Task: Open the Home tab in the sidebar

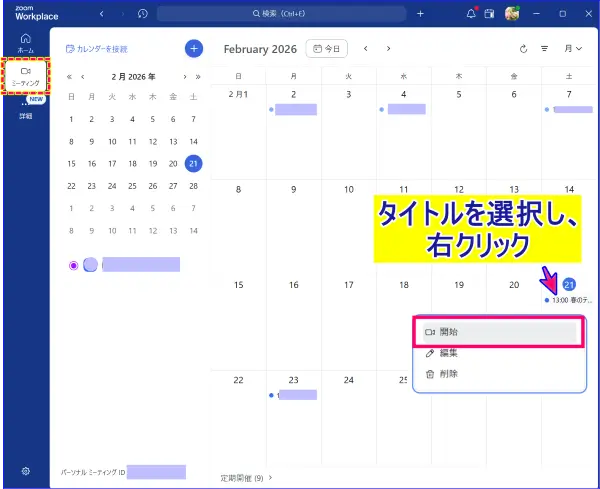Action: tap(26, 43)
